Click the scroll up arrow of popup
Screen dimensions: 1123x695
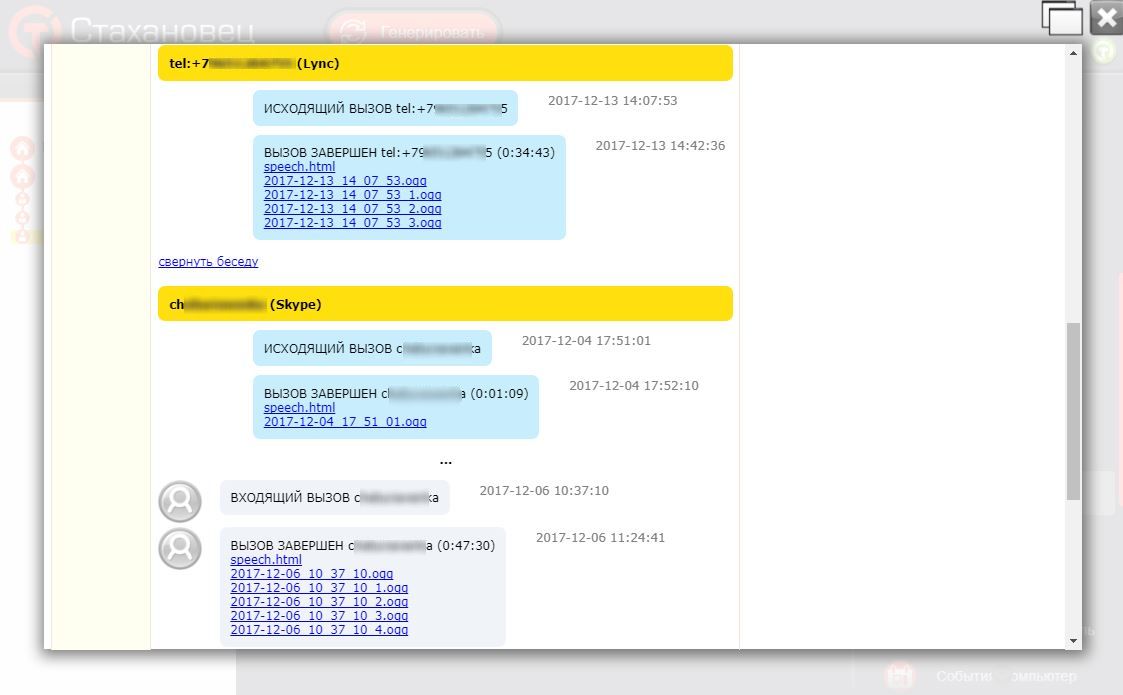coord(1073,54)
